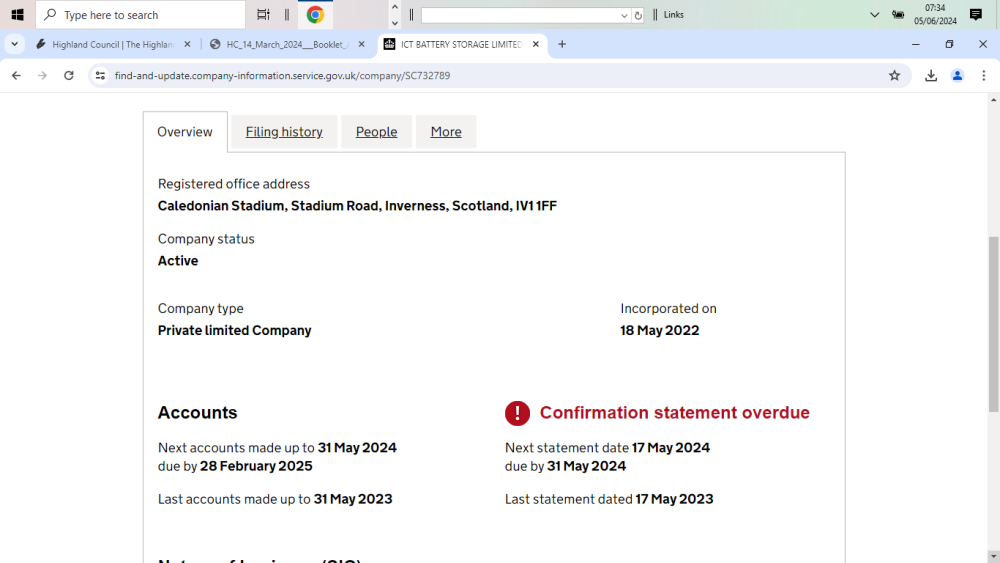Reload the Companies House page

[69, 76]
